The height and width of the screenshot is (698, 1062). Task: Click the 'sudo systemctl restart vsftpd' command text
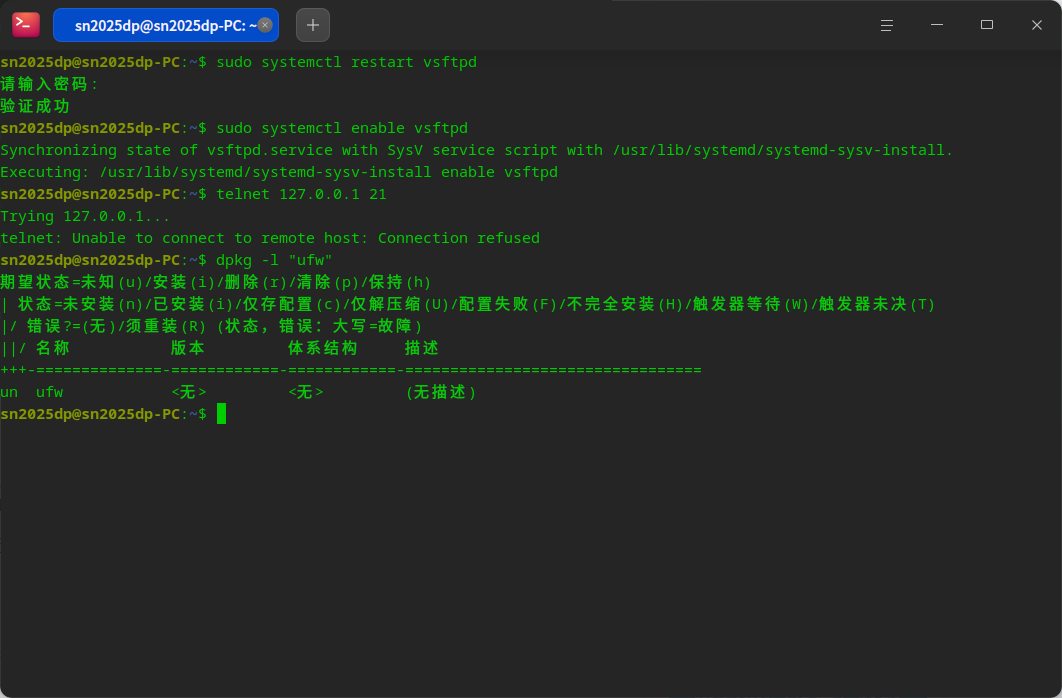(346, 62)
